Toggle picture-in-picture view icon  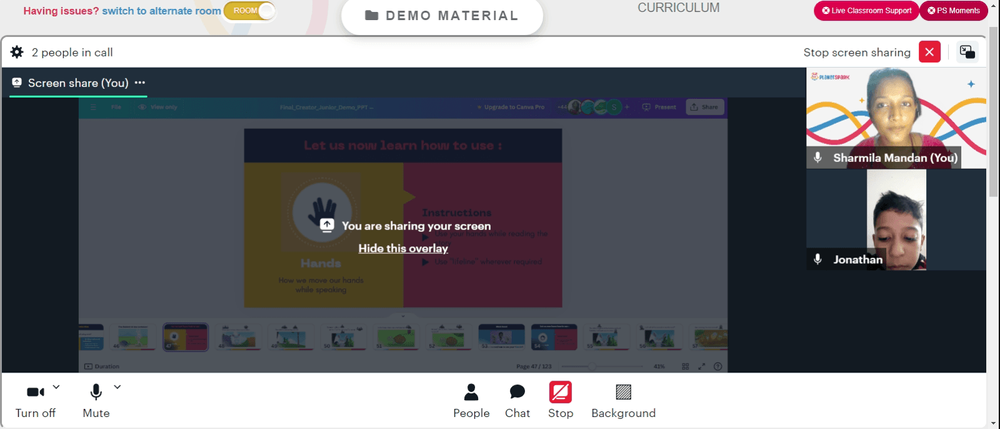click(967, 52)
